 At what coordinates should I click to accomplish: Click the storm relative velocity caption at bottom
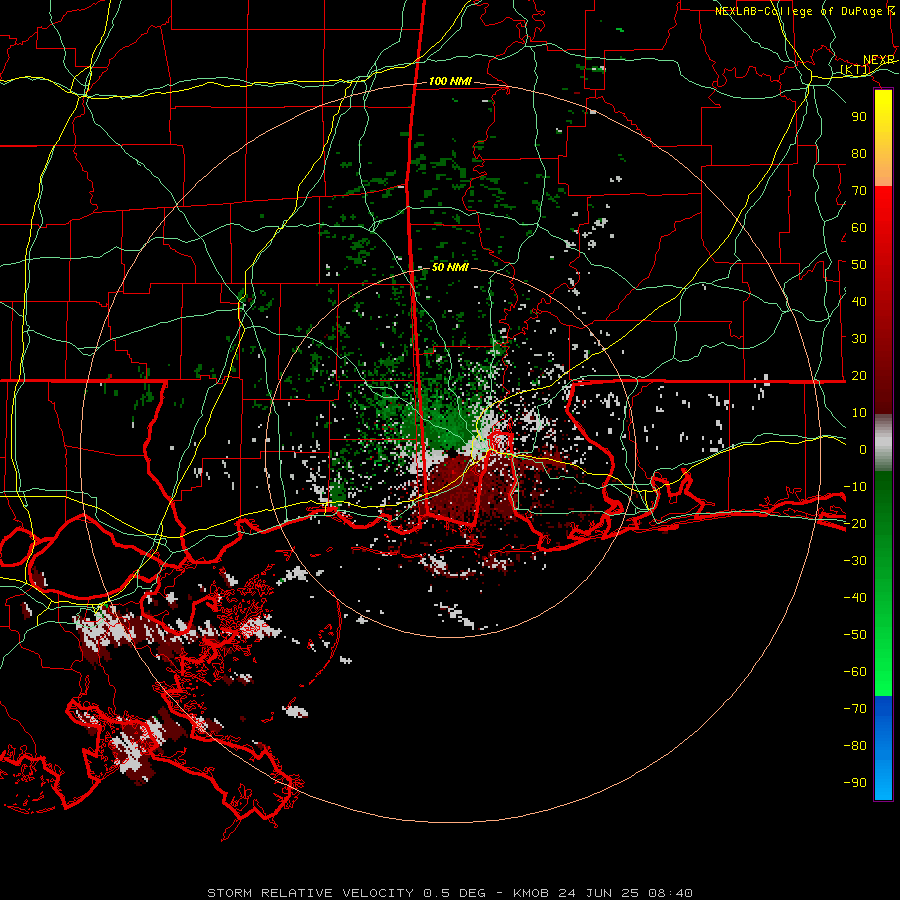point(450,893)
